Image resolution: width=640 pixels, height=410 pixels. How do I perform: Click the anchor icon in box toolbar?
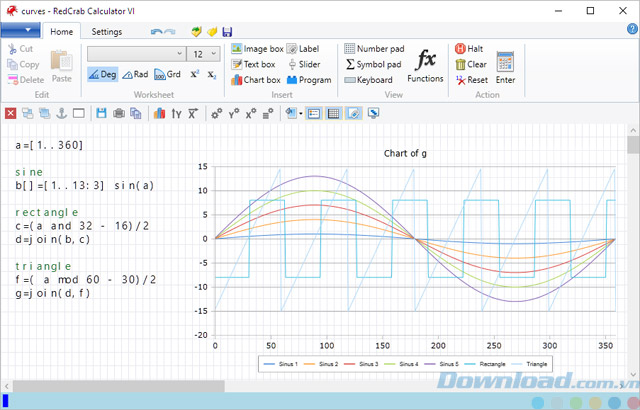(62, 113)
